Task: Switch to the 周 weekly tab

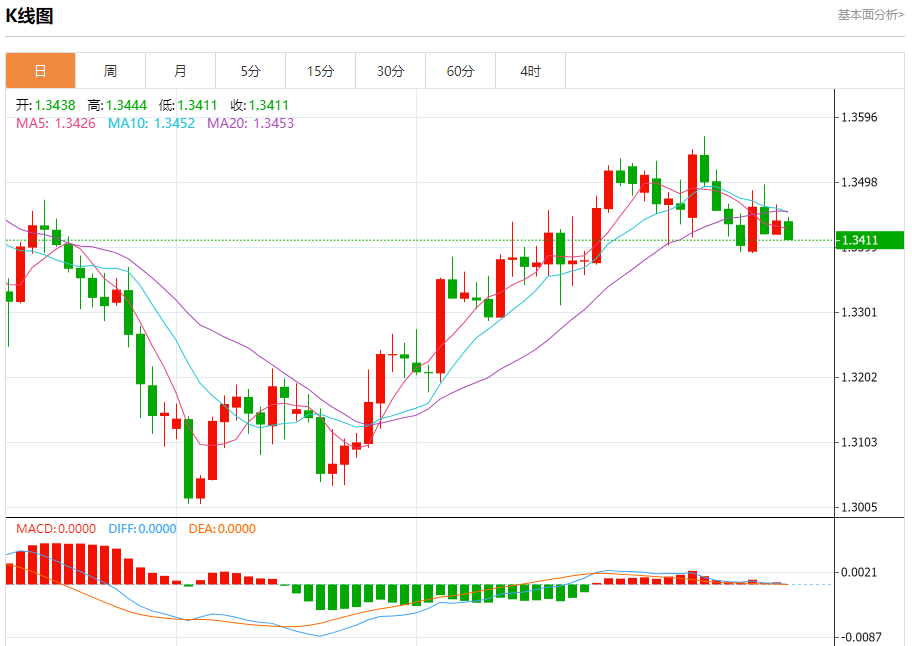Action: point(110,71)
